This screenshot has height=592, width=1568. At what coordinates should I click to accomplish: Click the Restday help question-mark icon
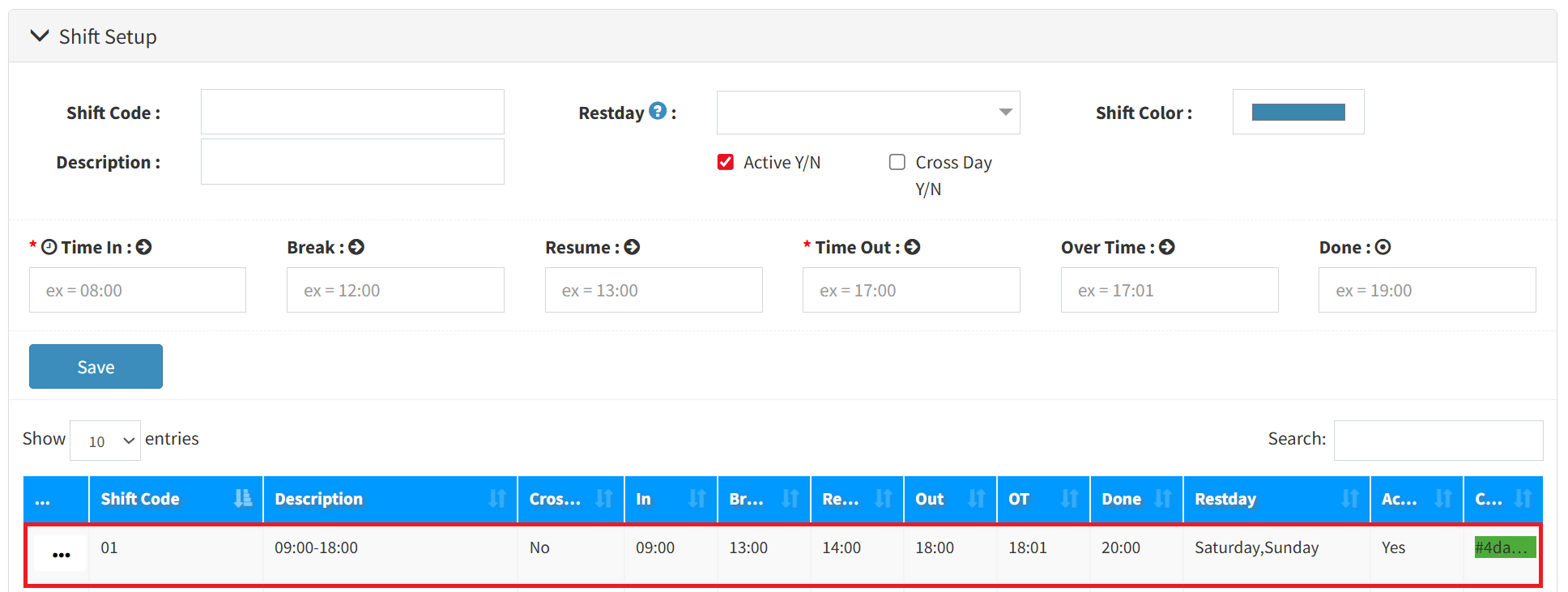[x=658, y=111]
